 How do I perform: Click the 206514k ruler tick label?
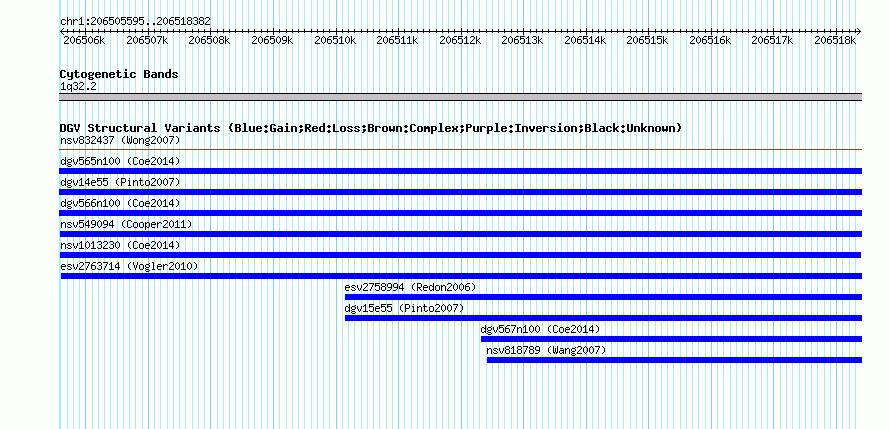(585, 40)
